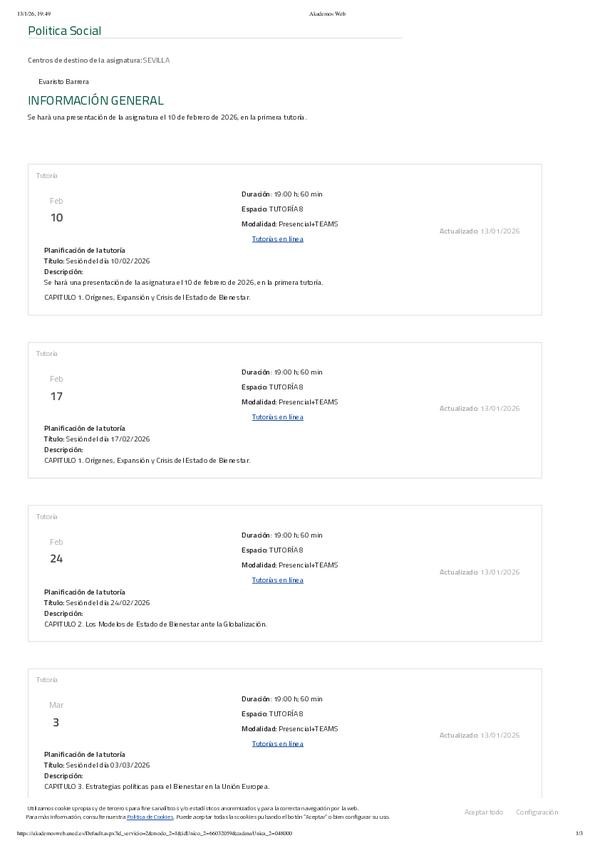Screen dimensions: 600x848
Task: Open Tutorías en línea link for 3 March session
Action: point(277,744)
